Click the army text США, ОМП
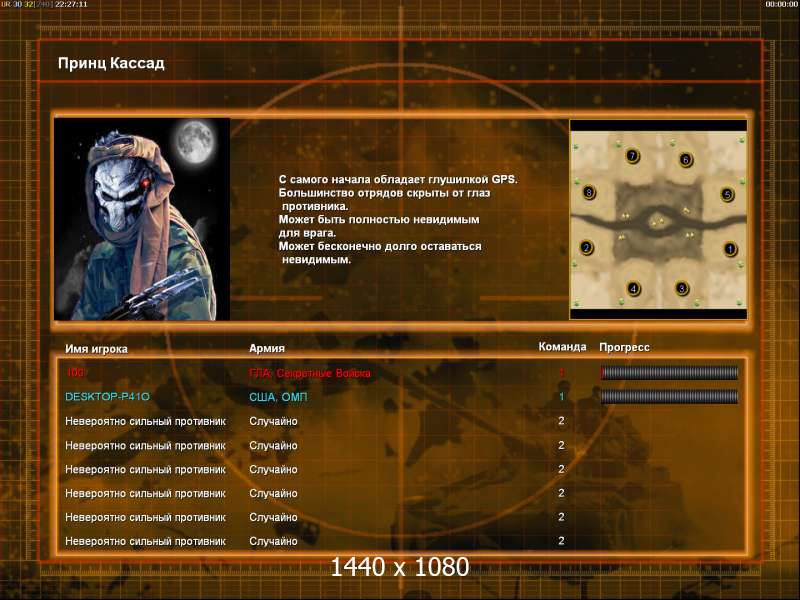The image size is (800, 600). point(278,397)
